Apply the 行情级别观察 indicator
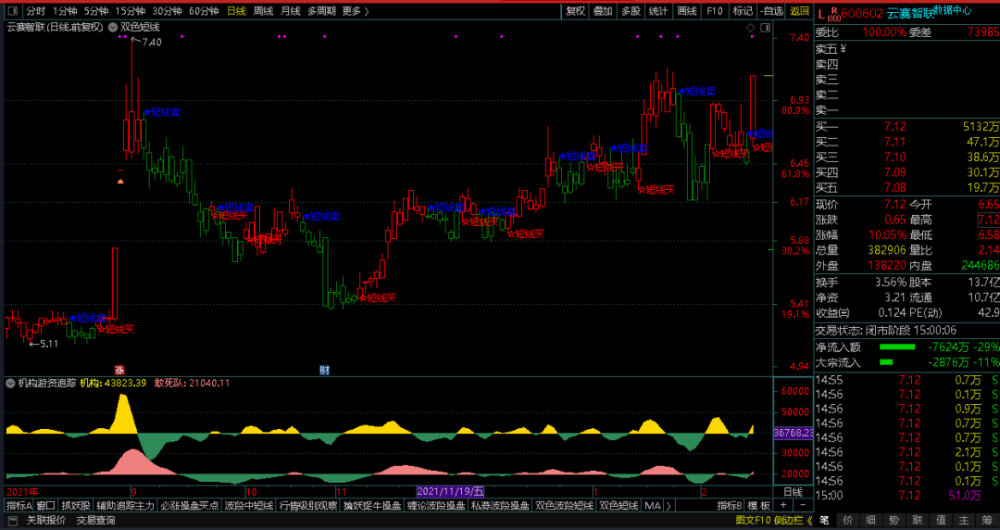This screenshot has height=530, width=1000. 309,506
